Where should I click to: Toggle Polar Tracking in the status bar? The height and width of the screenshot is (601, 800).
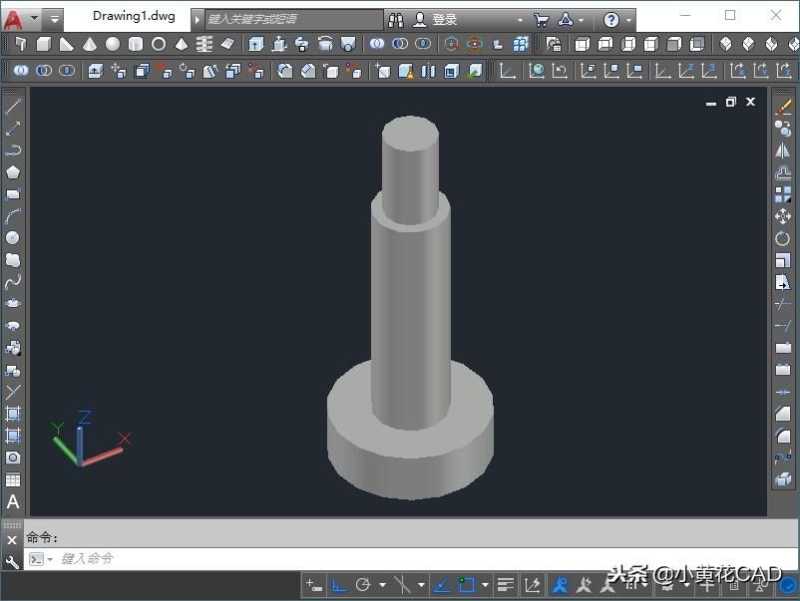(x=362, y=585)
